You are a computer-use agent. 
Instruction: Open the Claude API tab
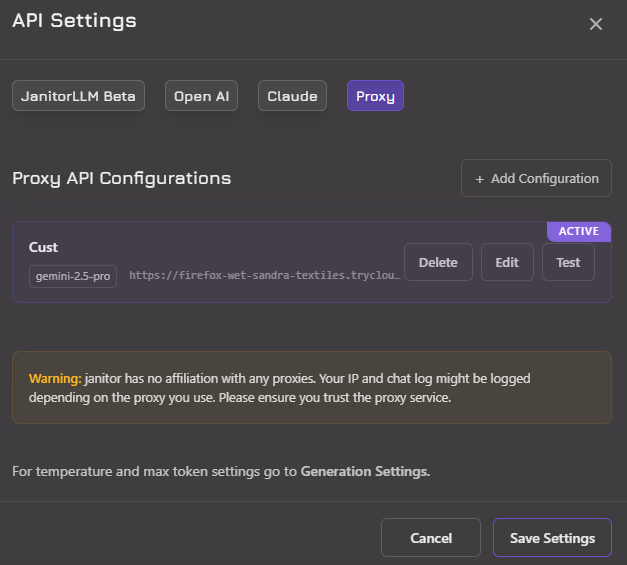click(292, 96)
